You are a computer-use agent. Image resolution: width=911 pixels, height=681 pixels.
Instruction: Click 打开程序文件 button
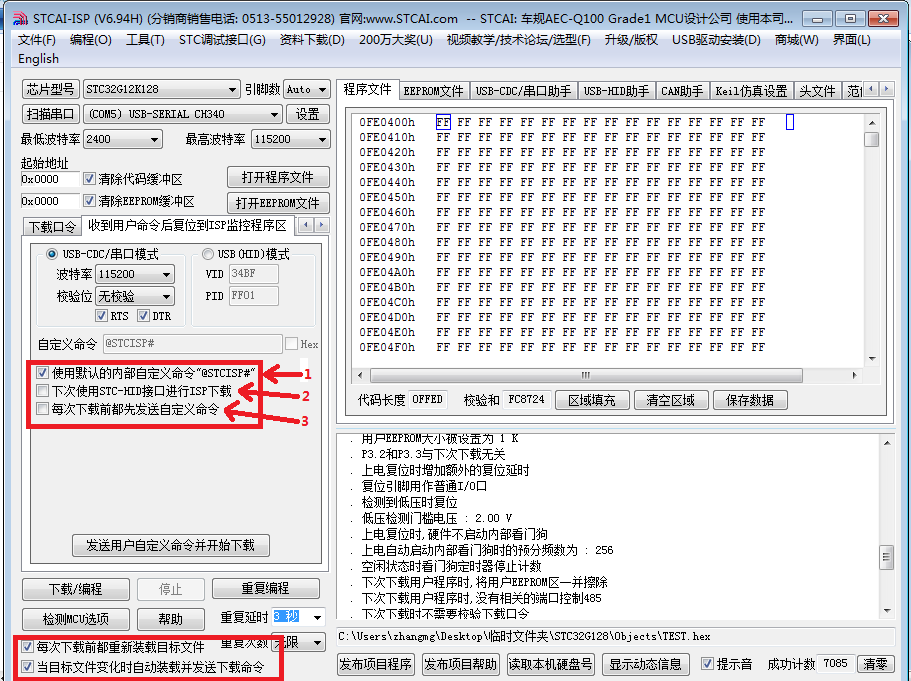(278, 177)
